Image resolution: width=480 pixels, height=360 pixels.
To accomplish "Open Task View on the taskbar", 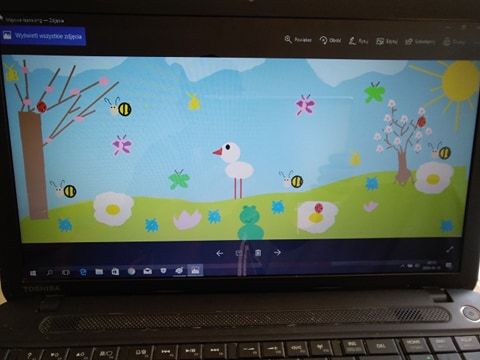I will 66,272.
